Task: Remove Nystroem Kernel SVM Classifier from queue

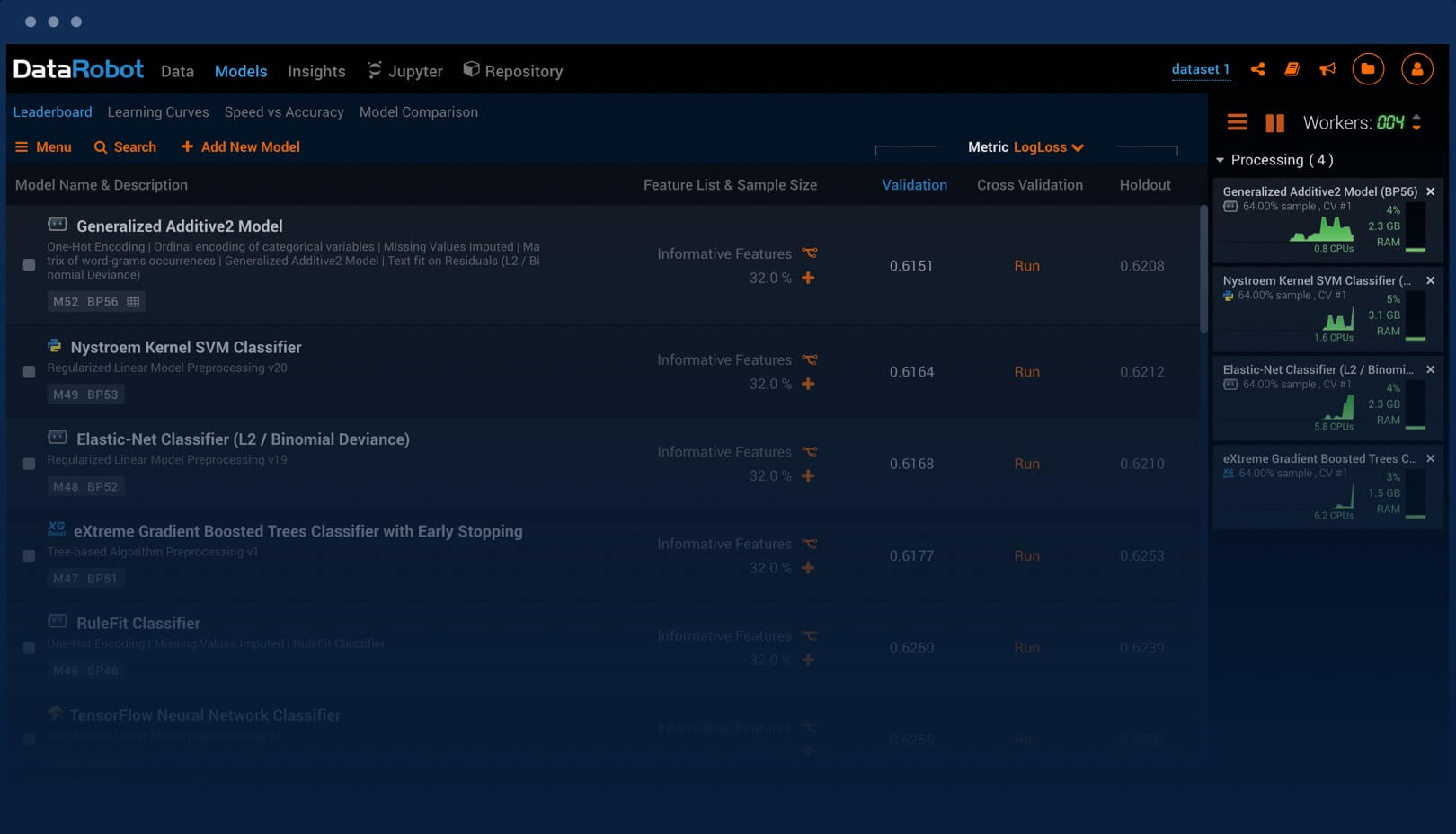Action: [1430, 280]
